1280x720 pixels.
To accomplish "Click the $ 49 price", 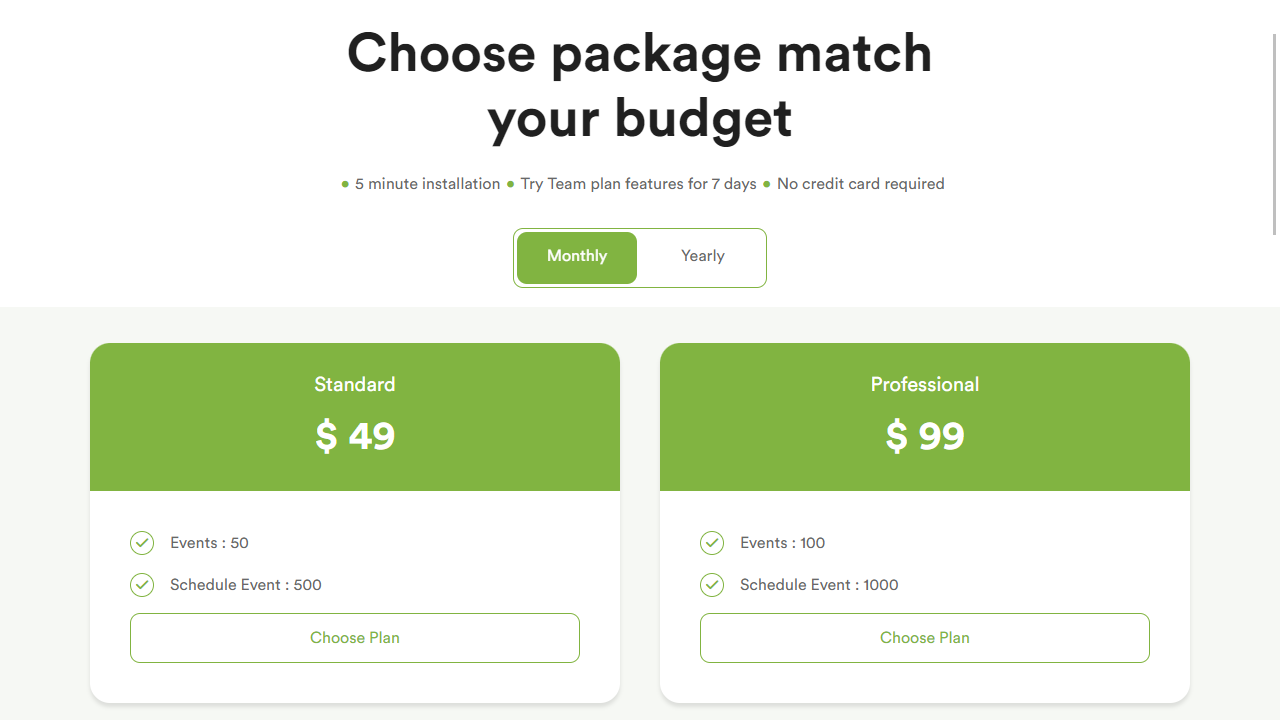I will 355,436.
